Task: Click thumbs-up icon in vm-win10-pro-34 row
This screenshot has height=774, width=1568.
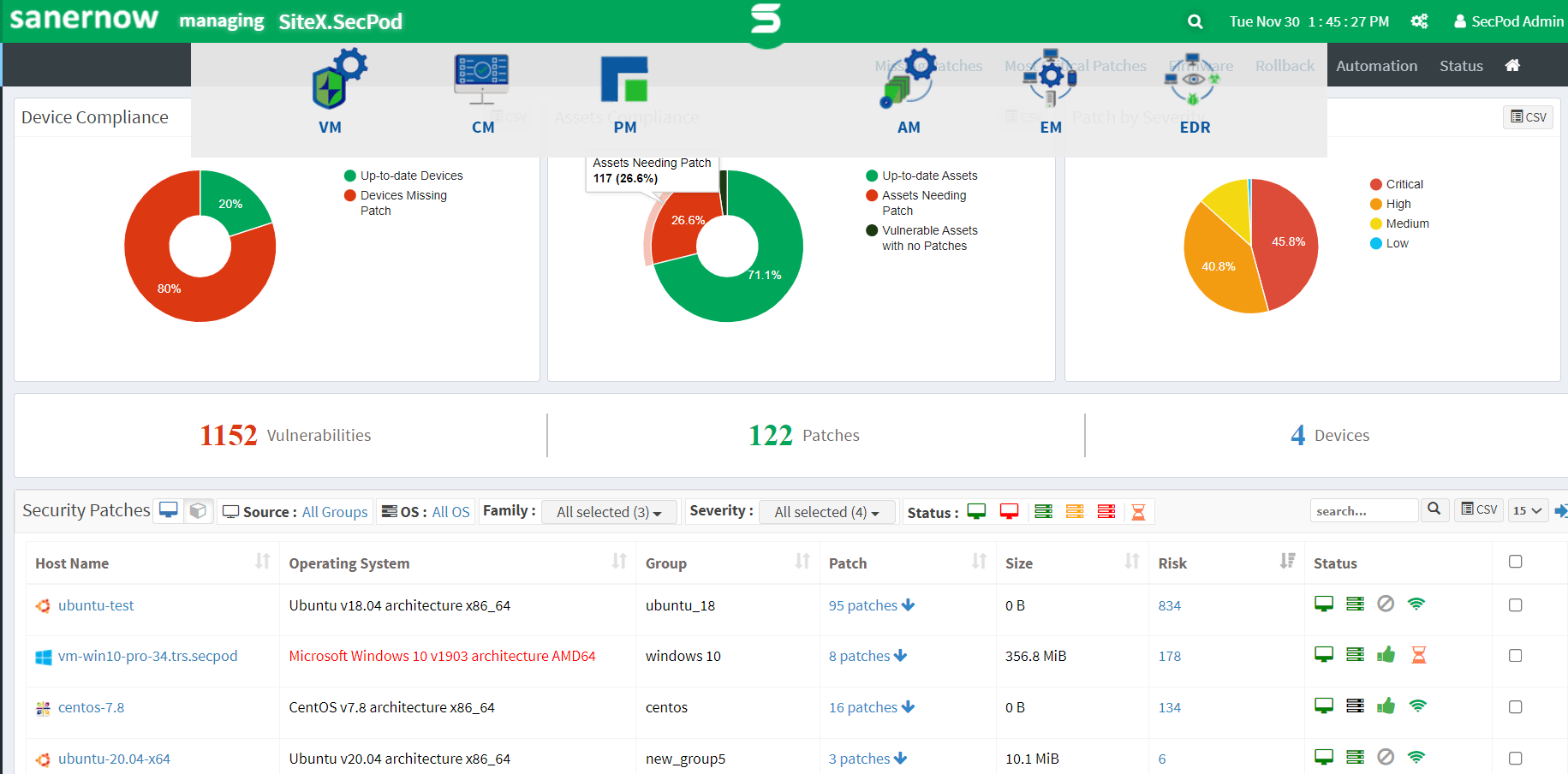Action: (1386, 655)
